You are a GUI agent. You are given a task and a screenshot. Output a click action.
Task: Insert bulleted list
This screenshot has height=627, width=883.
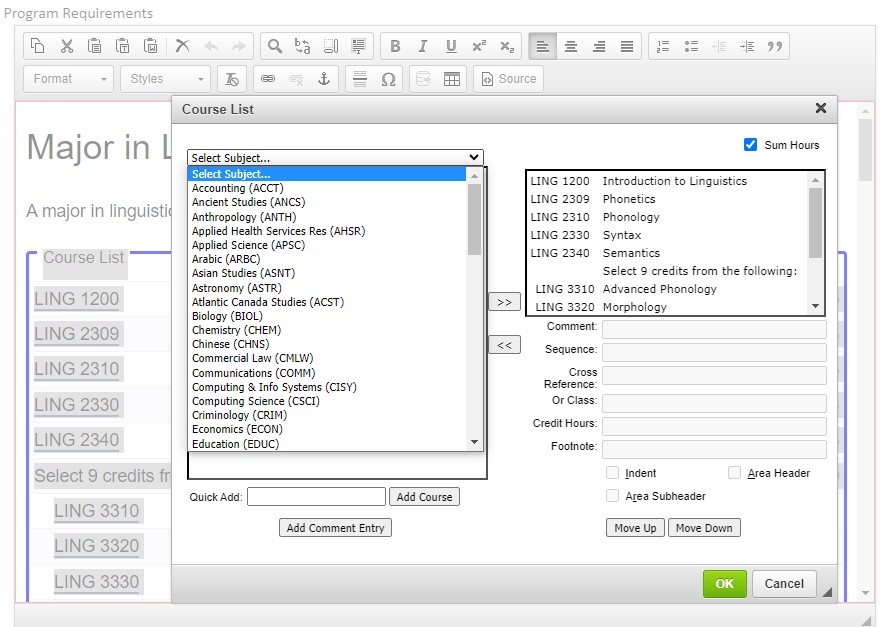click(x=692, y=46)
